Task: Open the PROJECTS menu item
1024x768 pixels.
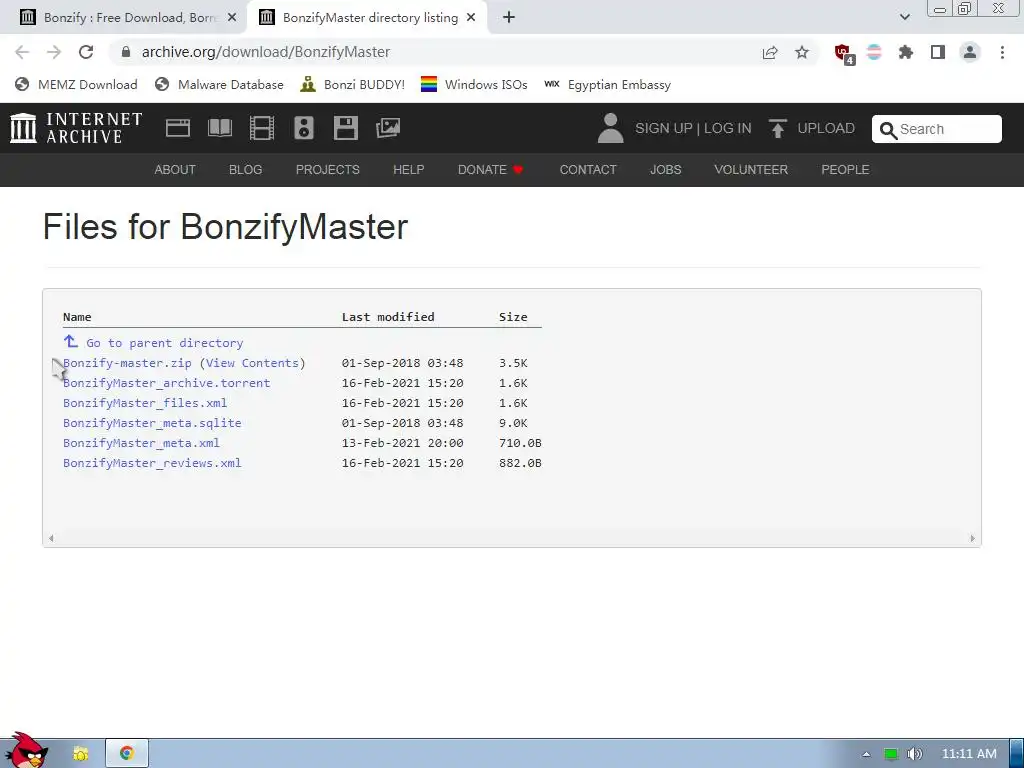Action: [x=328, y=170]
